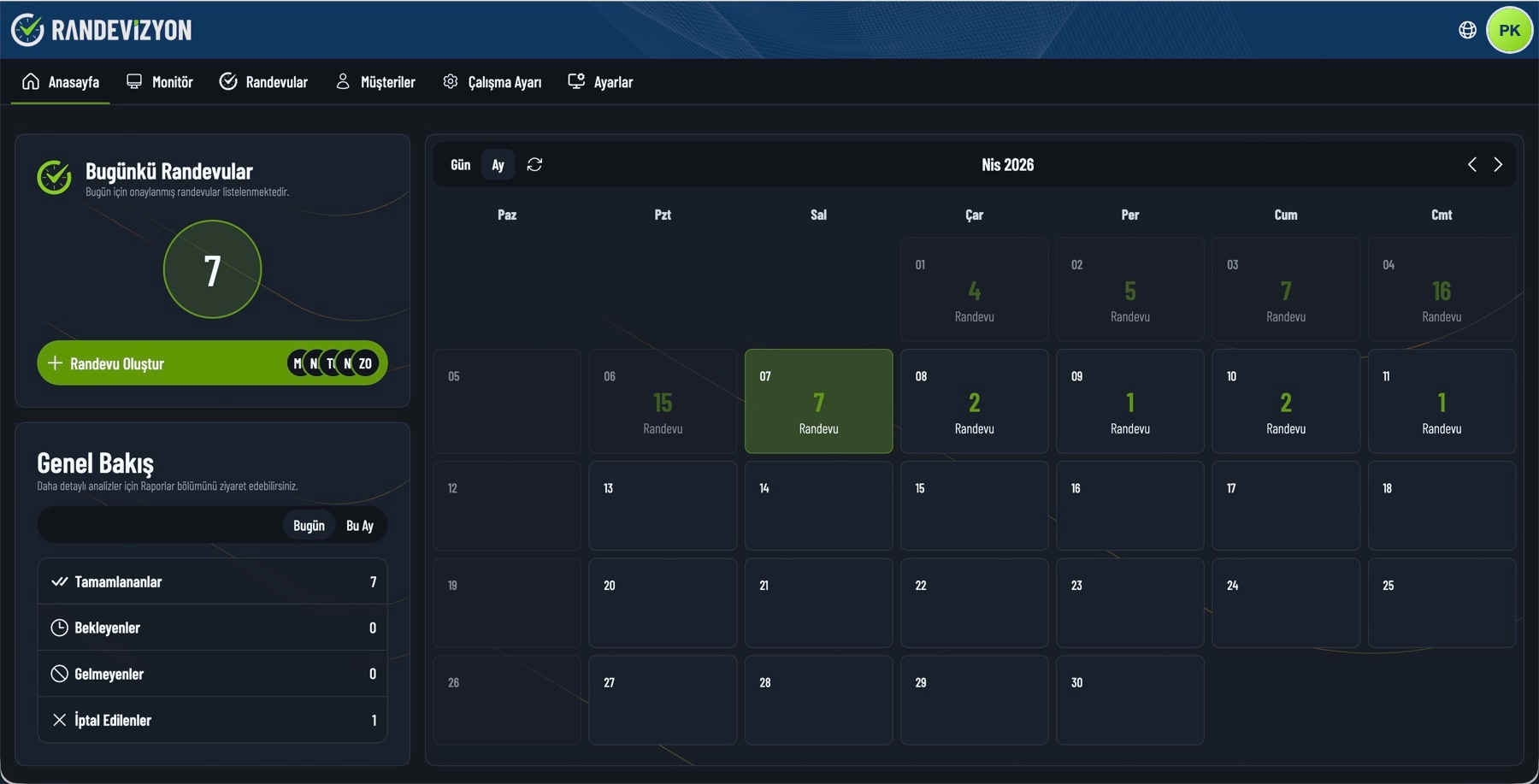The width and height of the screenshot is (1539, 784).
Task: Switch calendar to Ay view
Action: pos(498,164)
